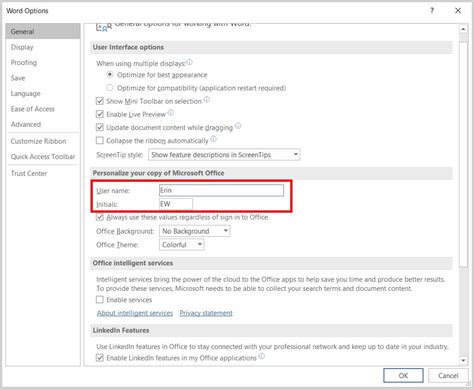Click the Cancel button
This screenshot has width=474, height=389.
coord(448,375)
